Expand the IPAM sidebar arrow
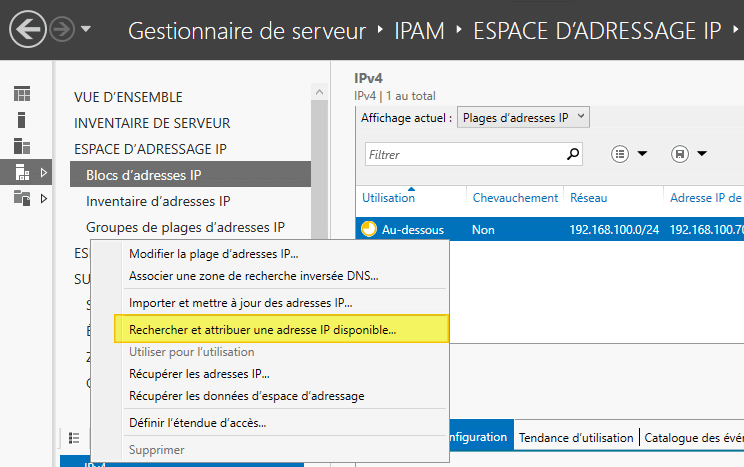The image size is (744, 467). click(44, 172)
